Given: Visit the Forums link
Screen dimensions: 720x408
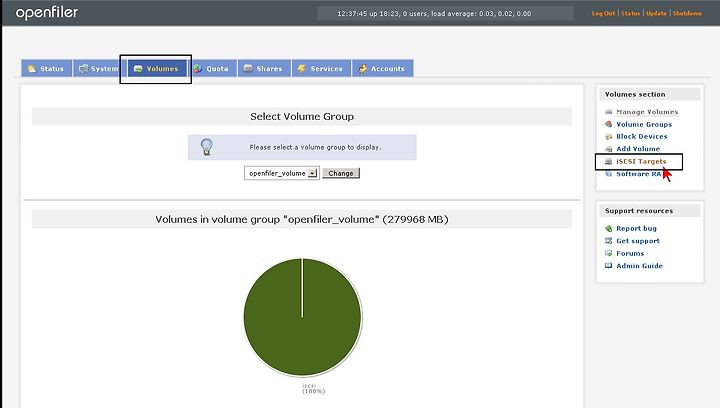Looking at the screenshot, I should (630, 253).
